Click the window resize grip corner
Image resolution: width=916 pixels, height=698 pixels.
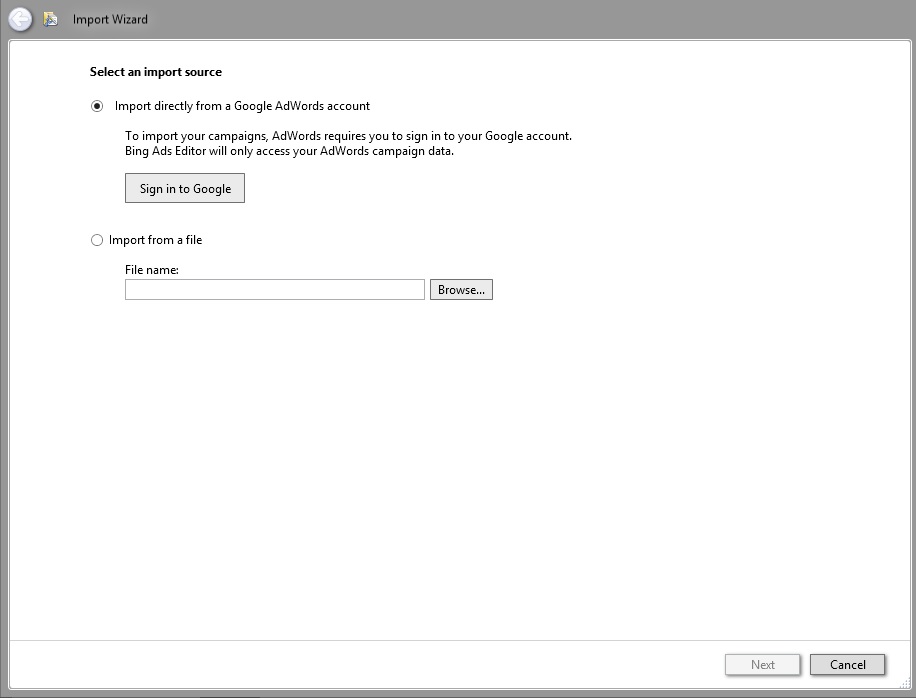tap(905, 683)
